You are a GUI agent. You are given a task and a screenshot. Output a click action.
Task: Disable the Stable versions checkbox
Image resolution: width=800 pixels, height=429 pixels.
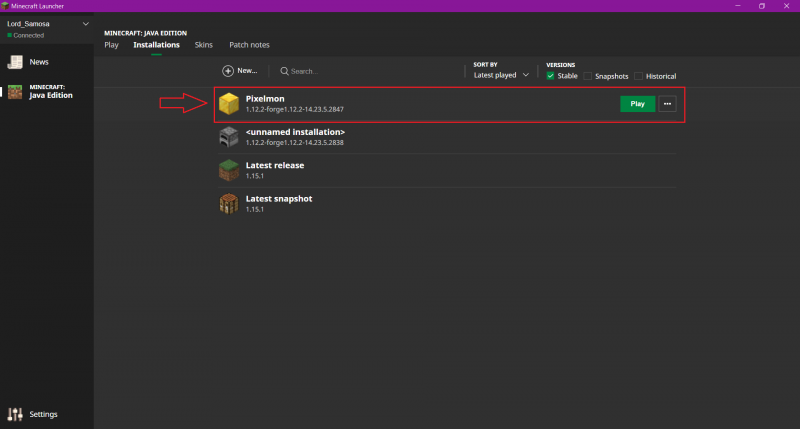(551, 76)
